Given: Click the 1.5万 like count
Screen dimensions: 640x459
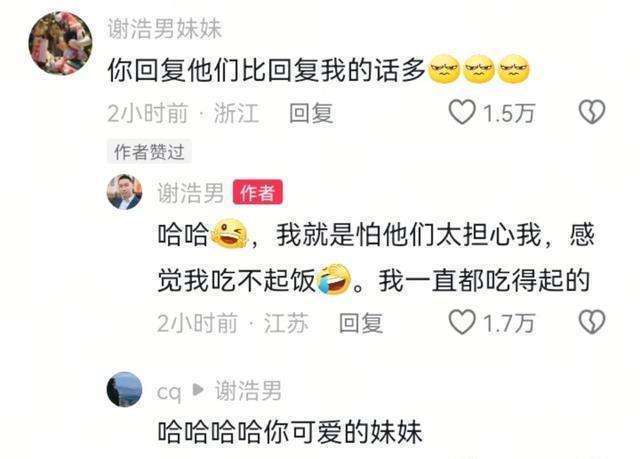Looking at the screenshot, I should click(509, 113).
